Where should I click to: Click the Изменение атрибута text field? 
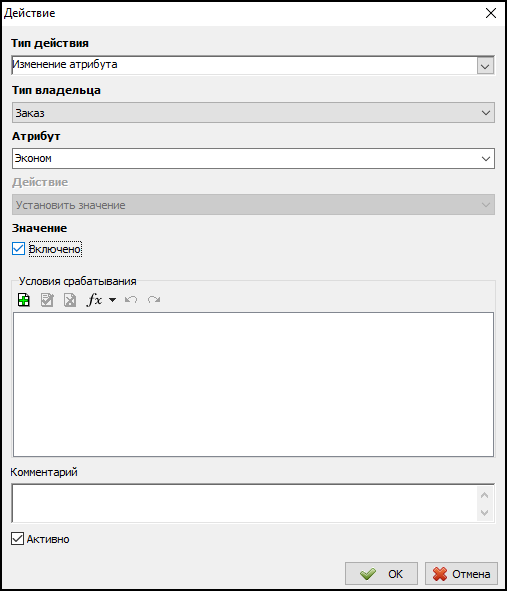[244, 65]
